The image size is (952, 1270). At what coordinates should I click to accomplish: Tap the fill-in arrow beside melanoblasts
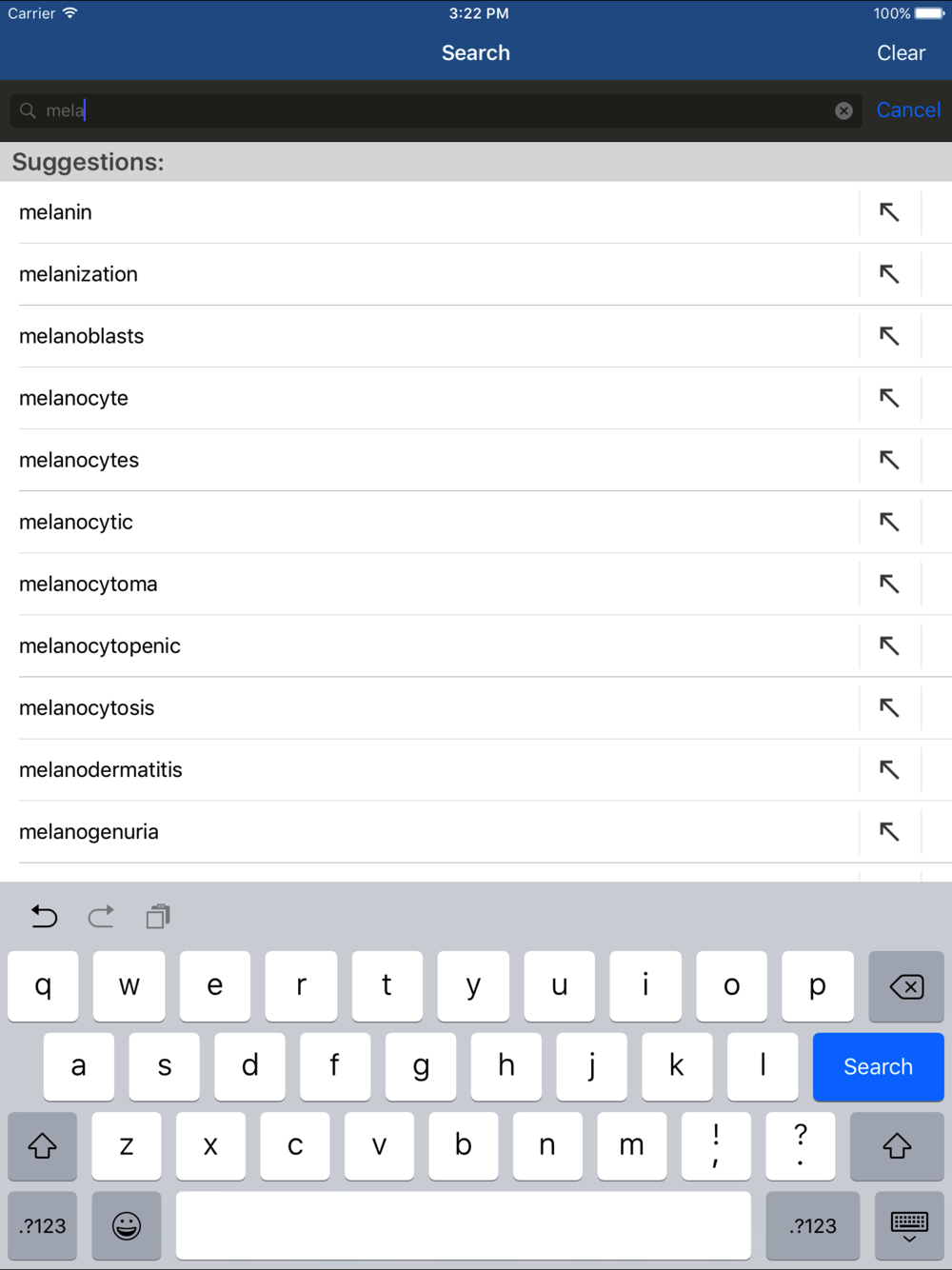pyautogui.click(x=889, y=336)
